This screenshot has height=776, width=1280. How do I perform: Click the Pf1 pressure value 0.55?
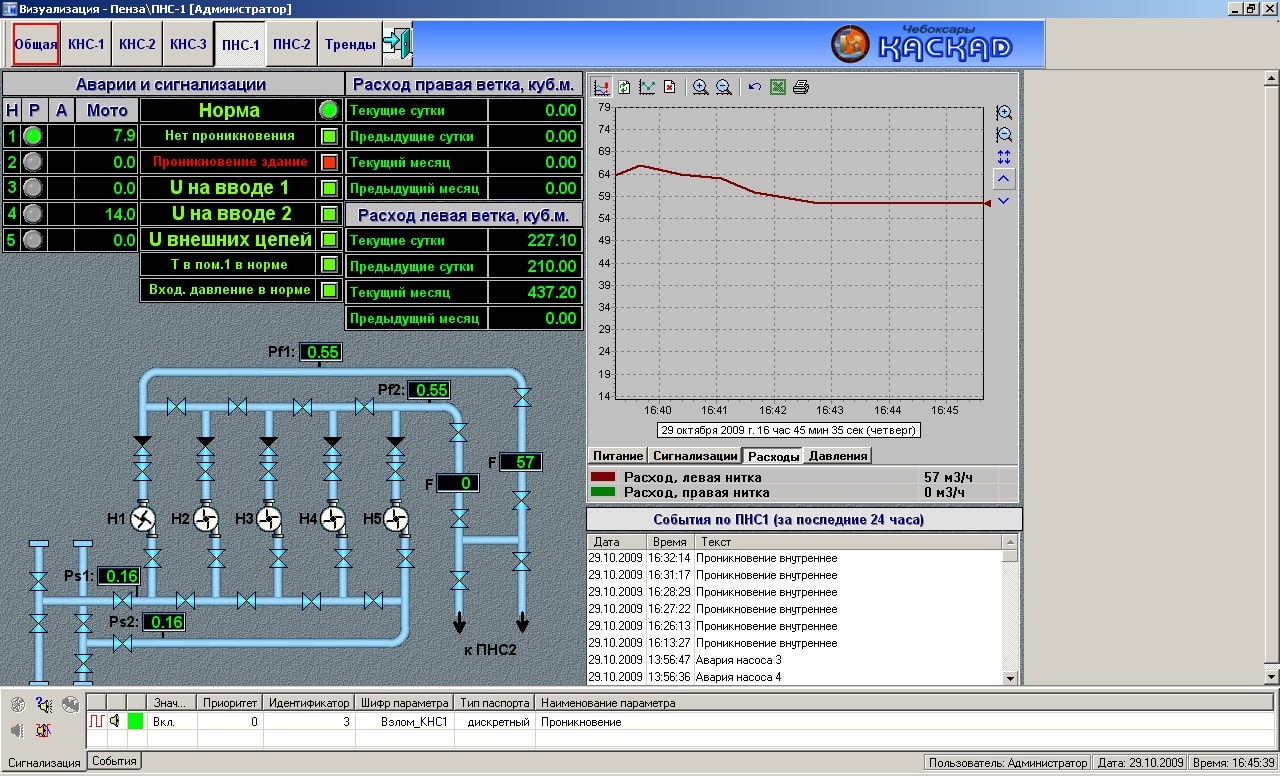321,352
